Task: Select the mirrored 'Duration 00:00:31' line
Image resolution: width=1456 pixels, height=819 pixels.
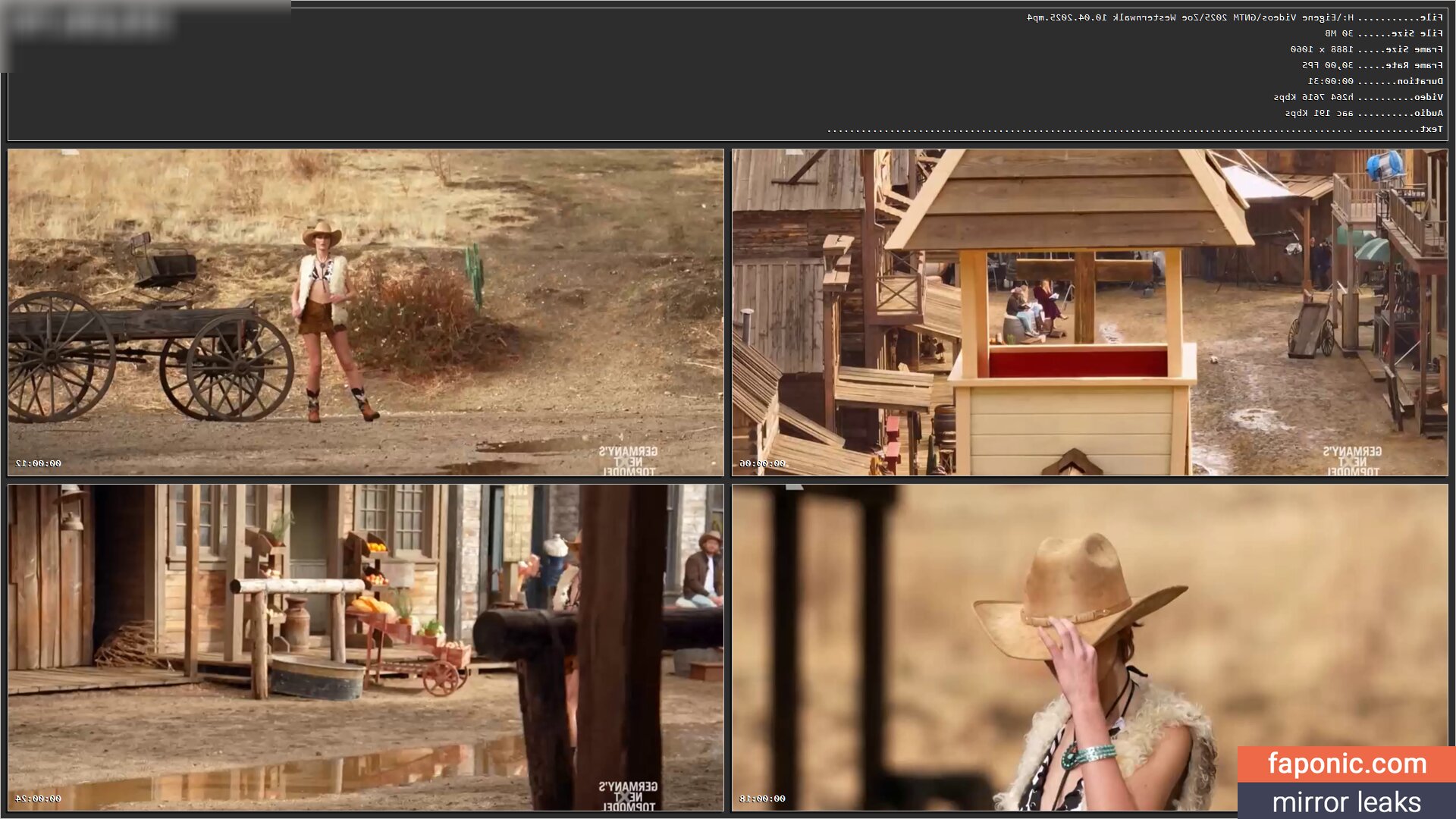Action: (x=1376, y=81)
